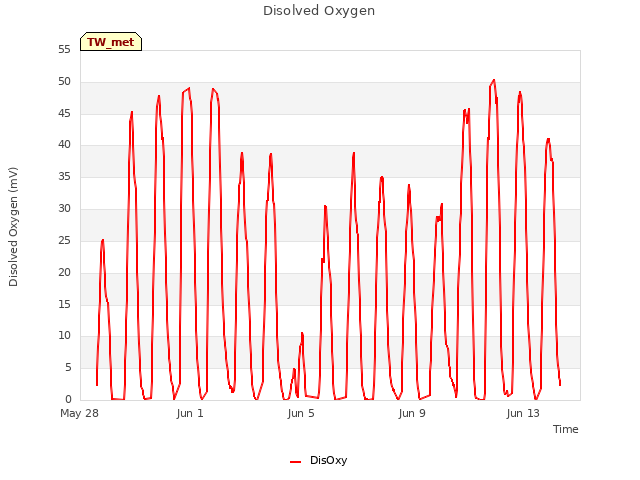
Task: Click the 'Time' x-axis label
Action: pyautogui.click(x=565, y=429)
